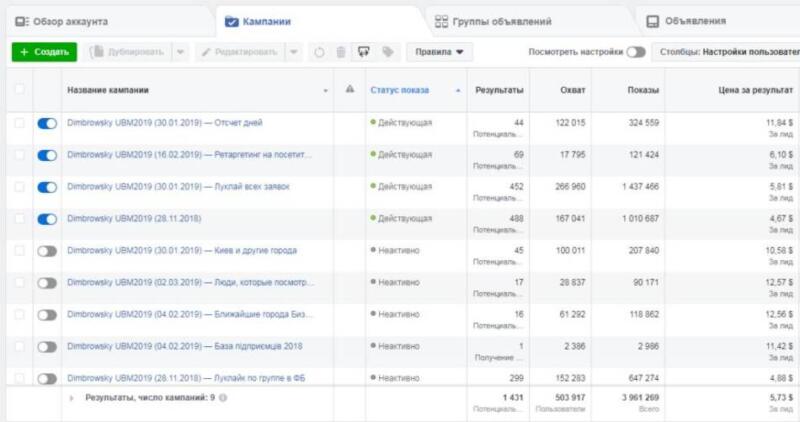800x422 pixels.
Task: Open the Правила dropdown menu
Action: coord(440,52)
